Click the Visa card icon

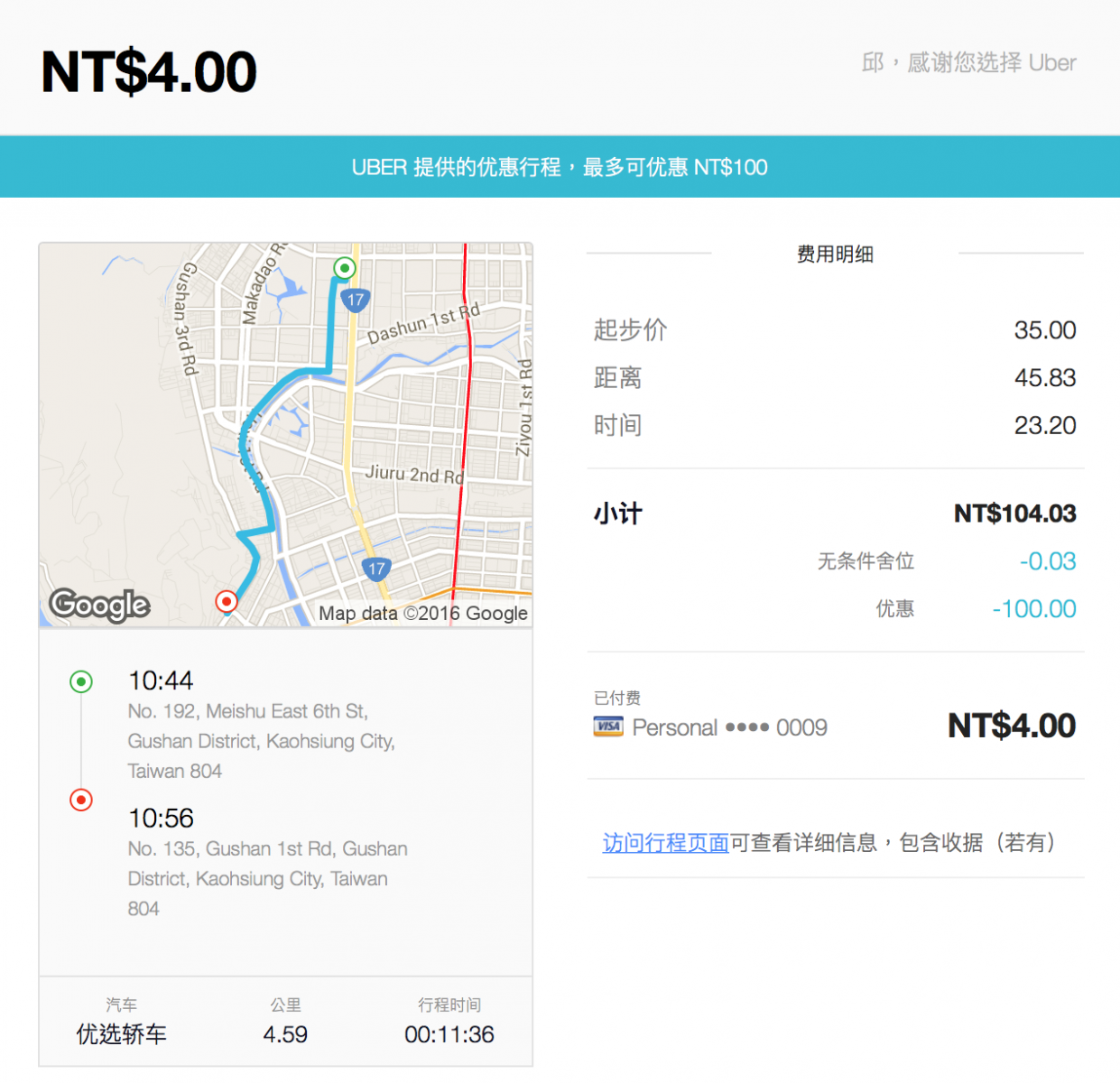[x=608, y=727]
